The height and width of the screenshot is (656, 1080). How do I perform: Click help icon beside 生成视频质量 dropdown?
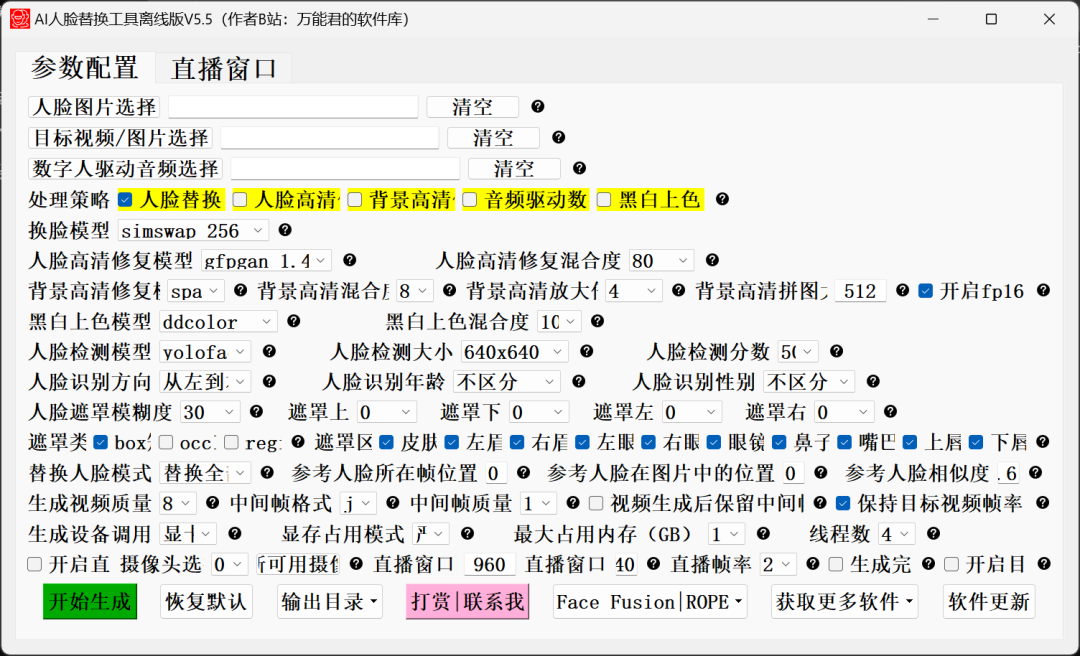[x=213, y=502]
